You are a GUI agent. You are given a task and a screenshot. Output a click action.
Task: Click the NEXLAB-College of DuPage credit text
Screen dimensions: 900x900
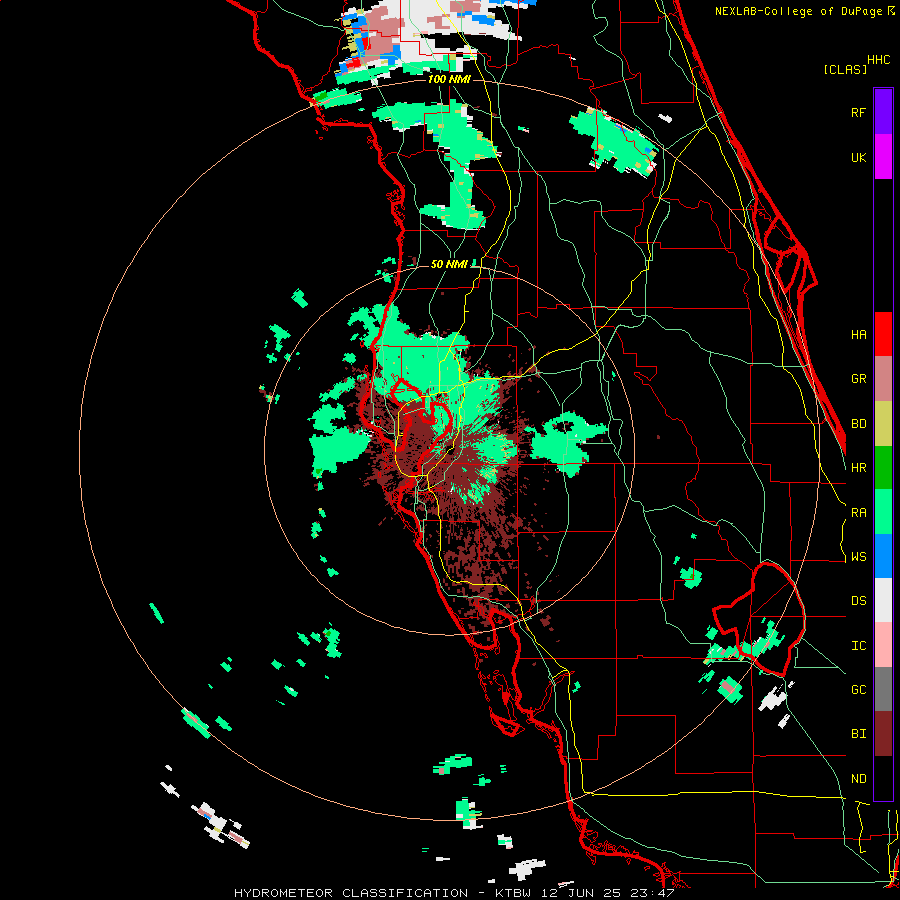click(x=799, y=11)
